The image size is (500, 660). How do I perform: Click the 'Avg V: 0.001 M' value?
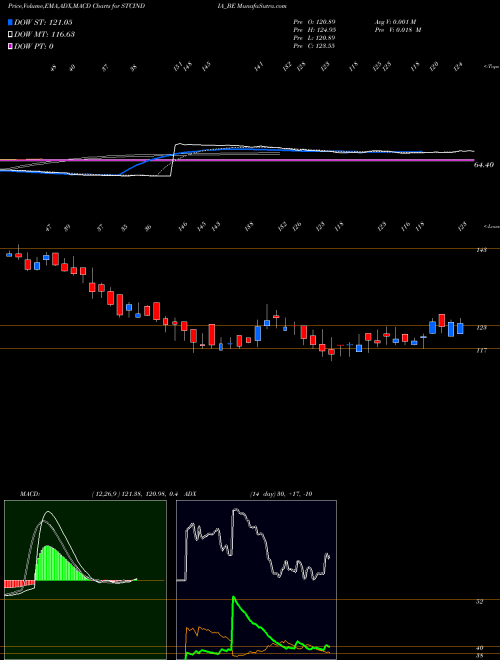(397, 22)
